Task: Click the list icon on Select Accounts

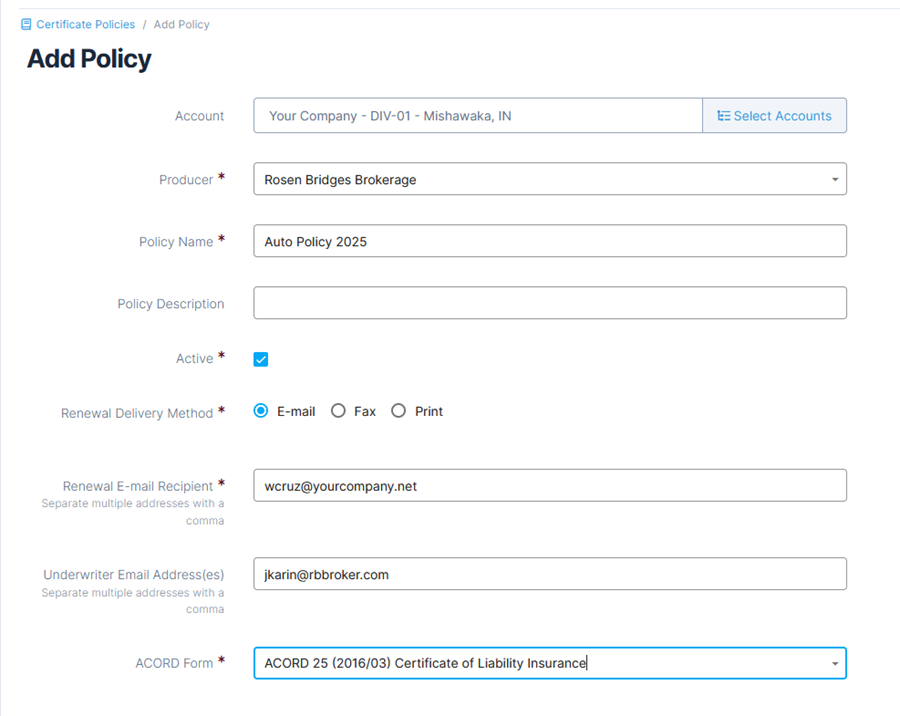Action: click(x=723, y=116)
